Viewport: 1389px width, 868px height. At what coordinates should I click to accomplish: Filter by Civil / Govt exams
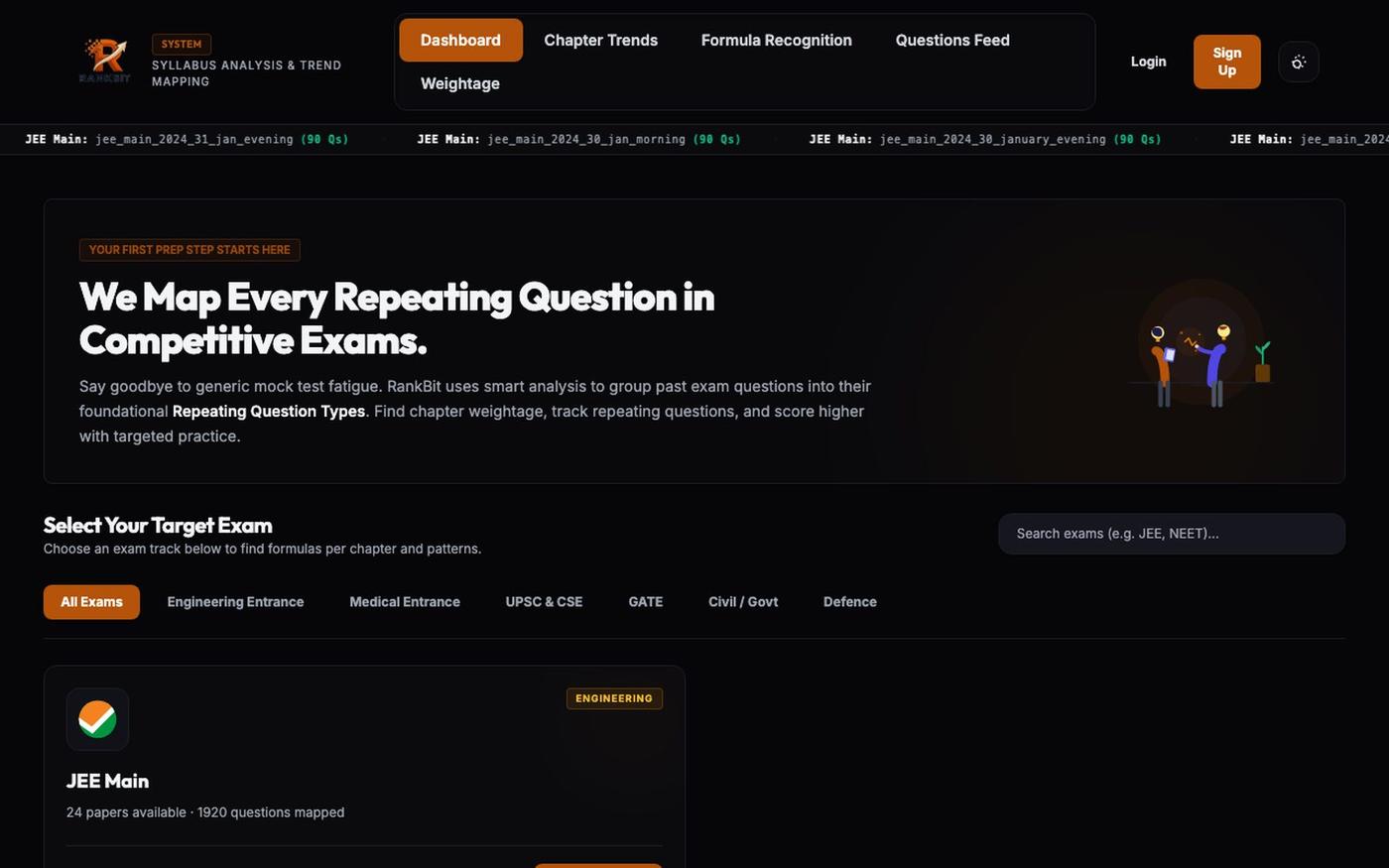click(x=743, y=602)
